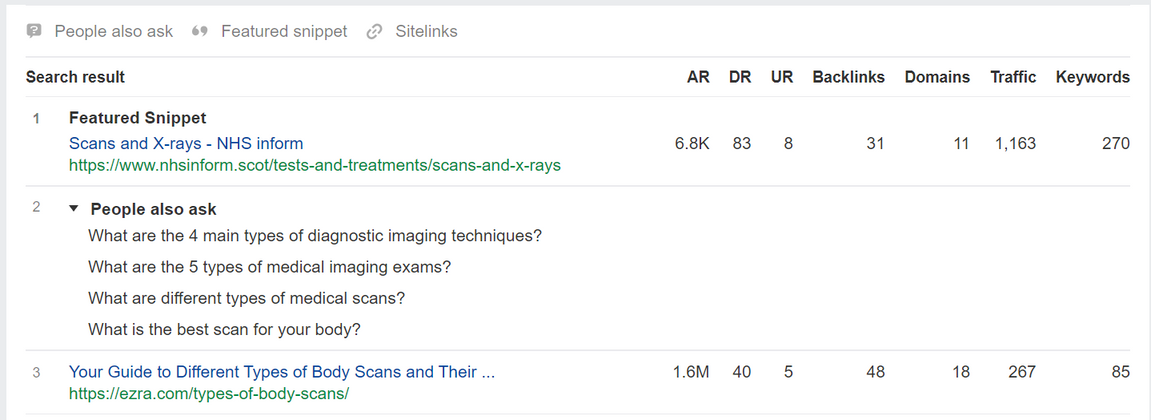Open Your Guide to Different Types of Body Scans

pyautogui.click(x=282, y=372)
